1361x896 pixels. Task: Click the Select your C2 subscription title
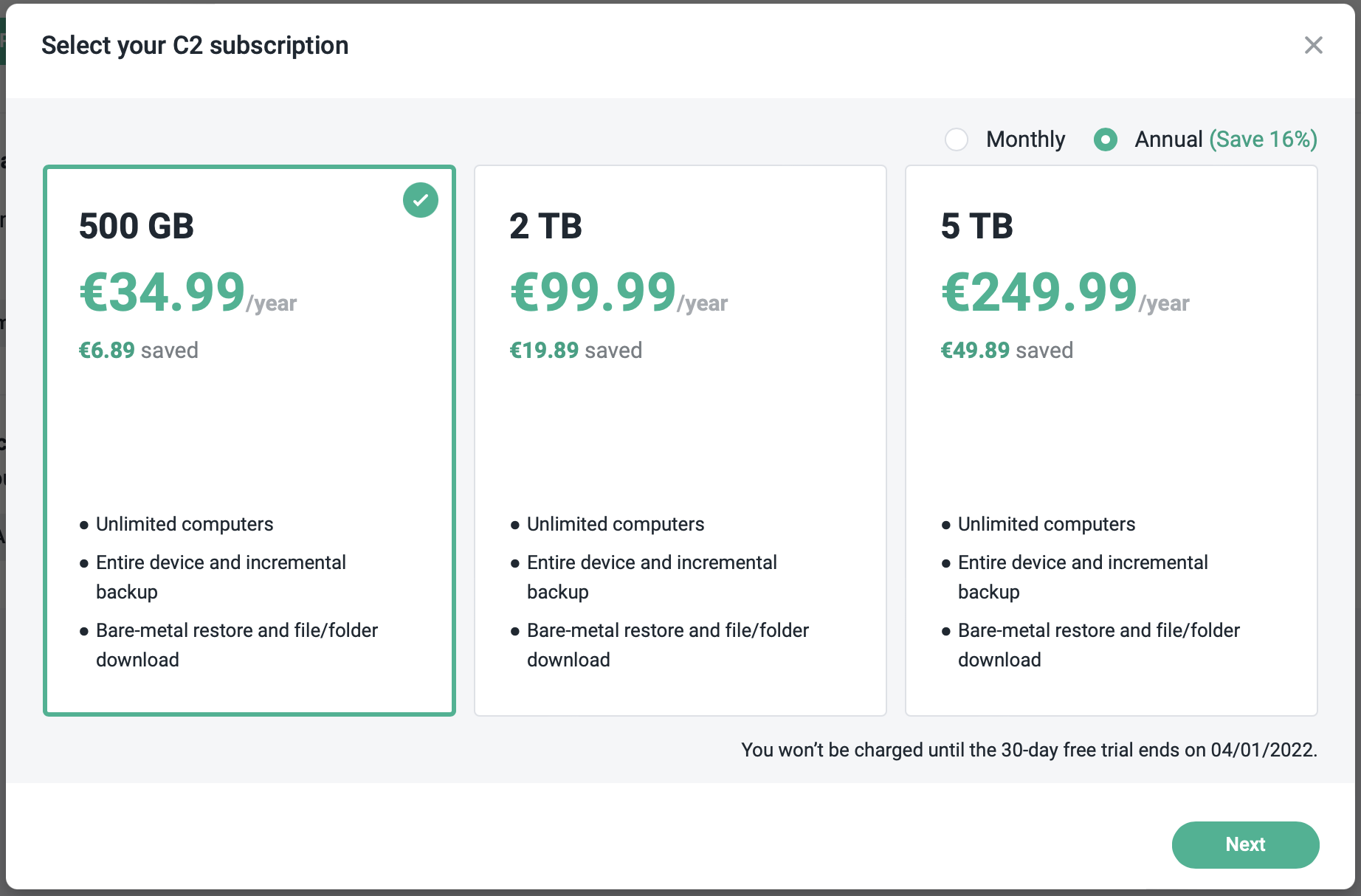(x=195, y=45)
